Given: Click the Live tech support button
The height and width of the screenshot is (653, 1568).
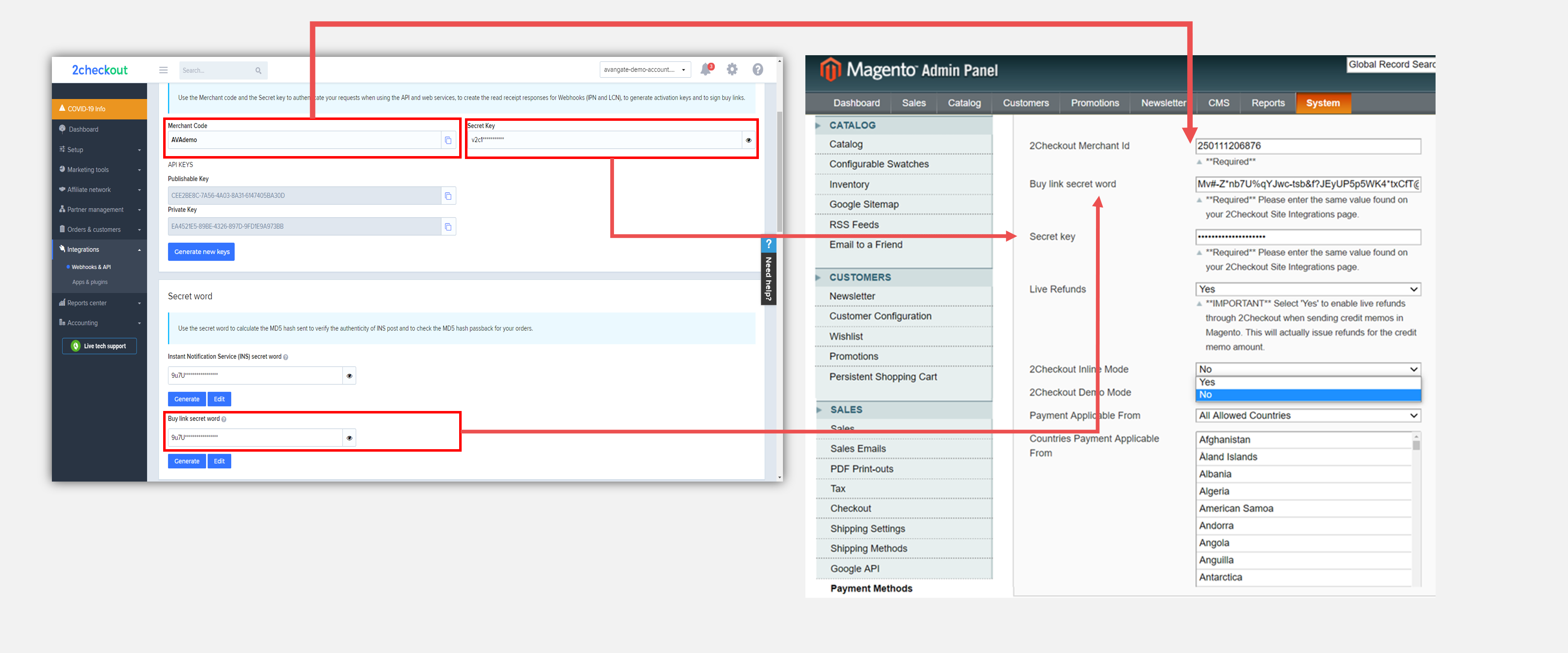Looking at the screenshot, I should tap(99, 346).
